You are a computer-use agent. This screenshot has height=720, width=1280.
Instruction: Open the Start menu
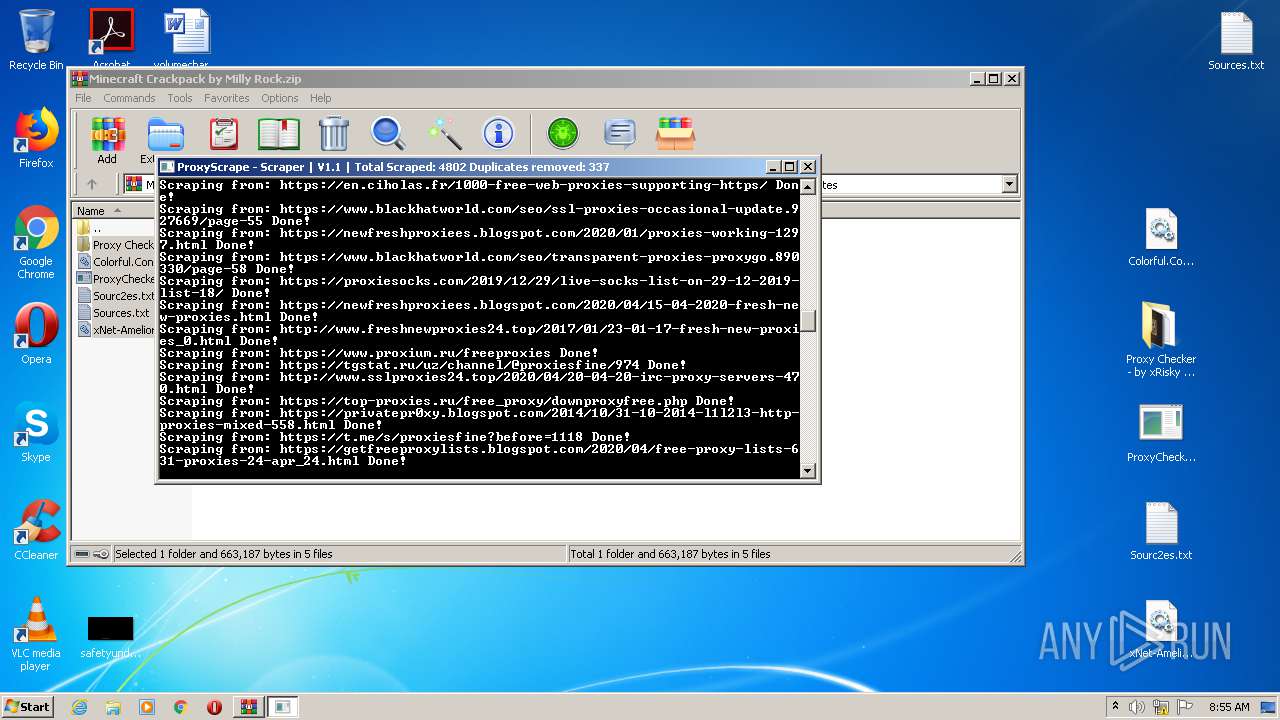(27, 706)
